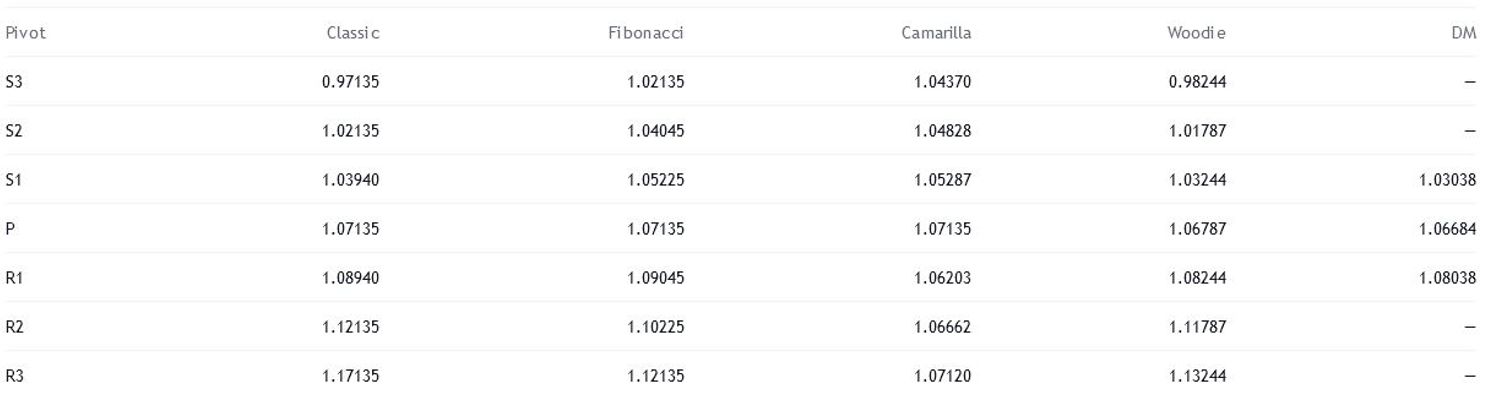This screenshot has width=1500, height=402.
Task: Select Fibonacci R1 value 1.09045
Action: point(656,278)
